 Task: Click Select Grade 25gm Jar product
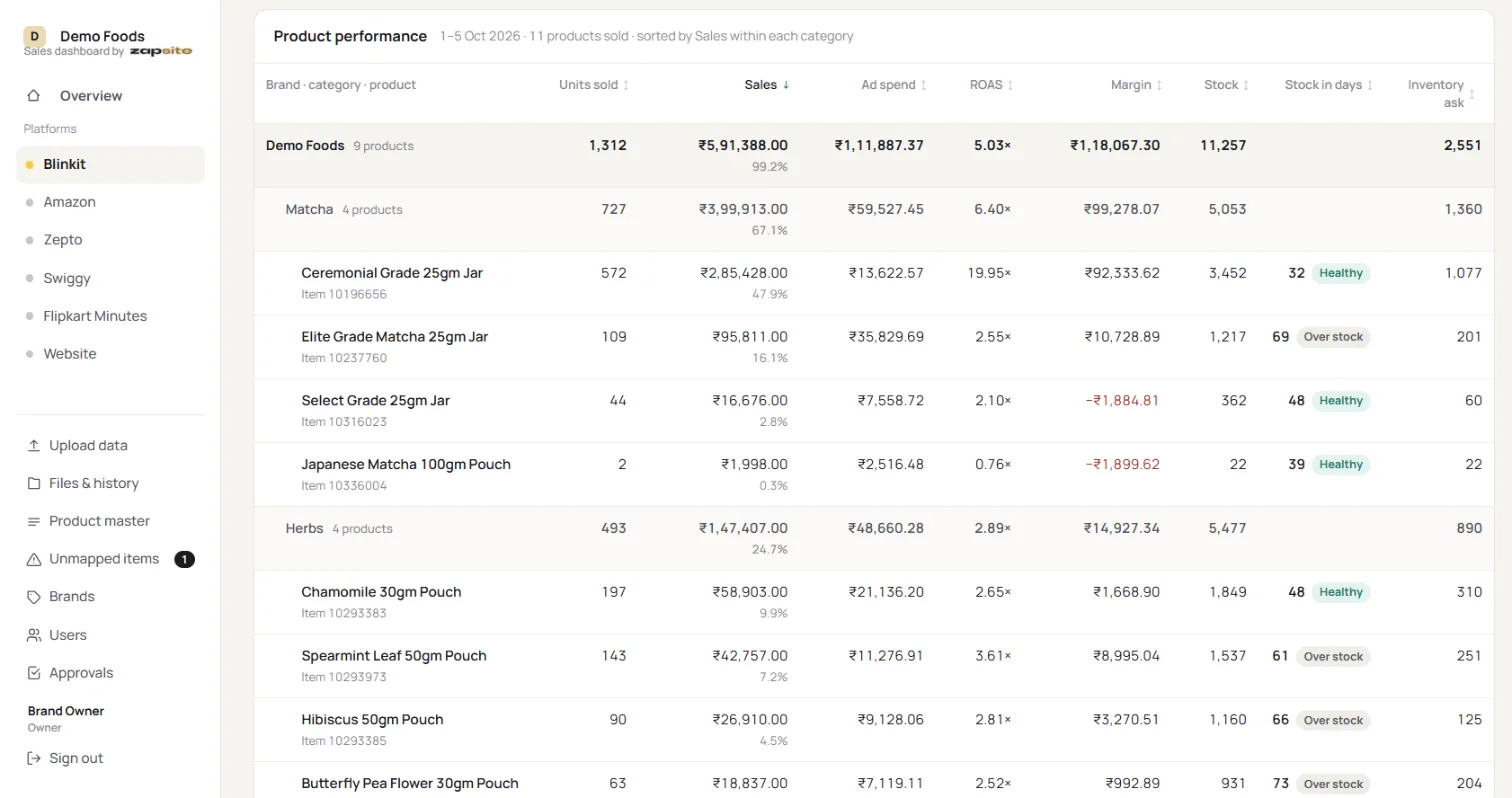tap(376, 401)
